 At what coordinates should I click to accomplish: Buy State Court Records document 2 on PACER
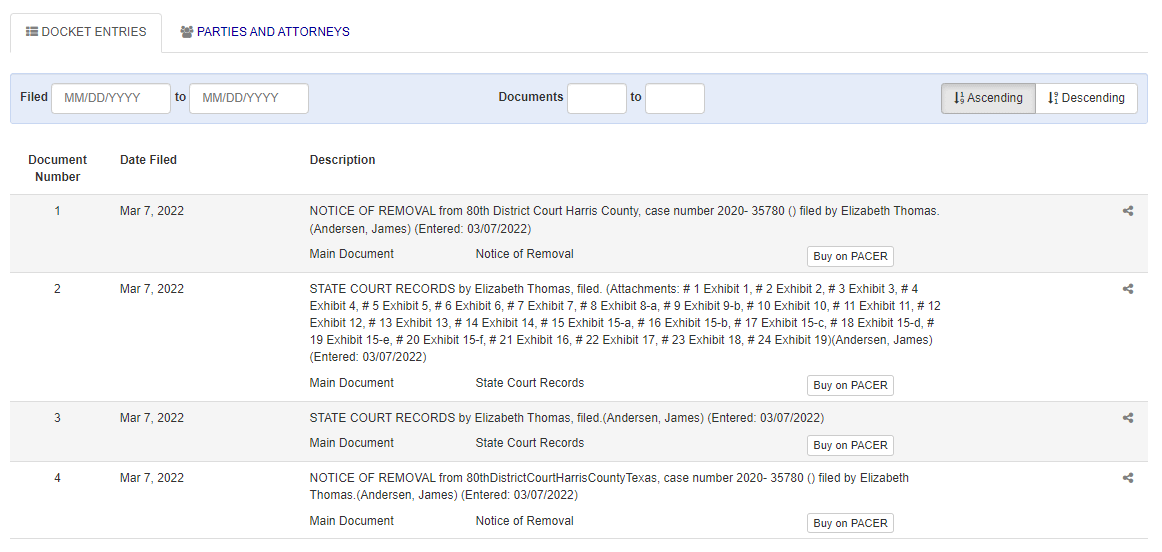click(850, 385)
